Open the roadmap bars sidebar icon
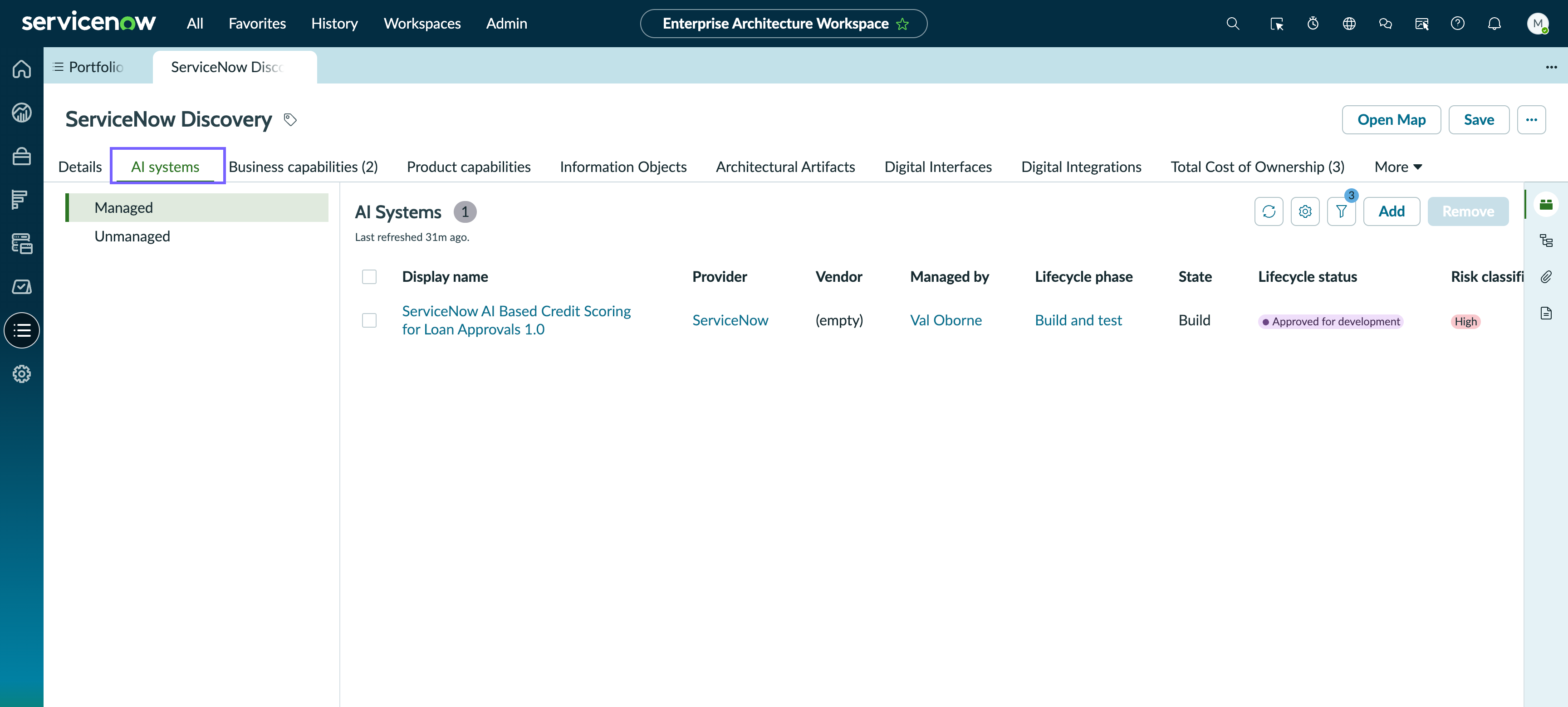This screenshot has height=707, width=1568. pos(22,200)
